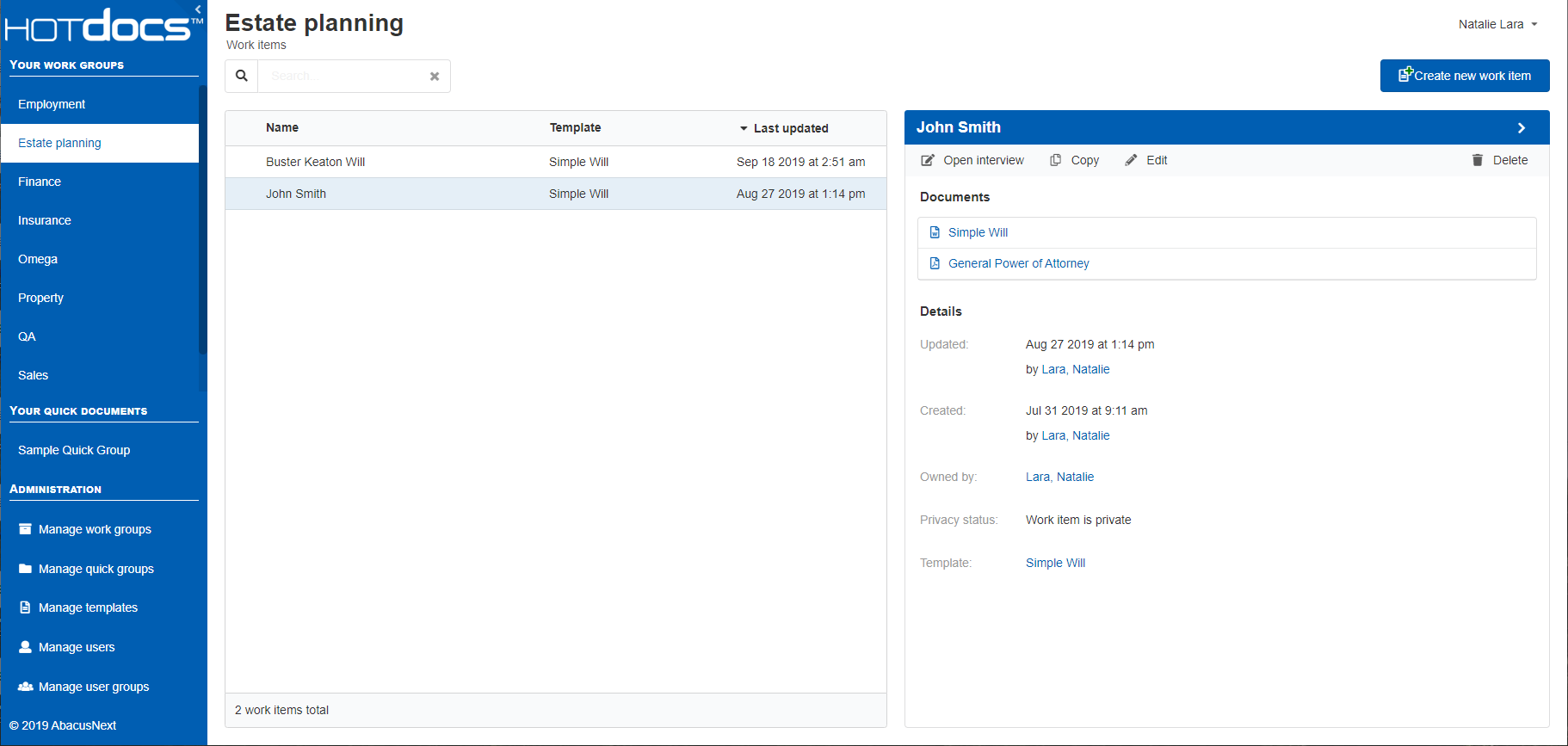Click into the work items search field

(344, 76)
